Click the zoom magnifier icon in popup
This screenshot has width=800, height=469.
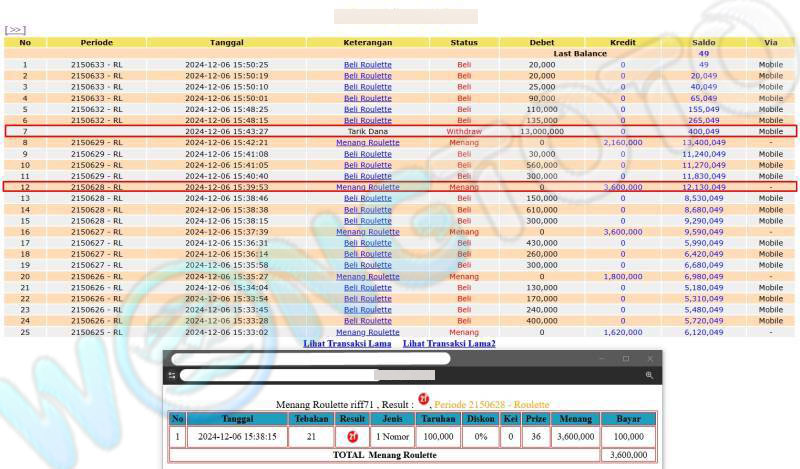pyautogui.click(x=648, y=375)
